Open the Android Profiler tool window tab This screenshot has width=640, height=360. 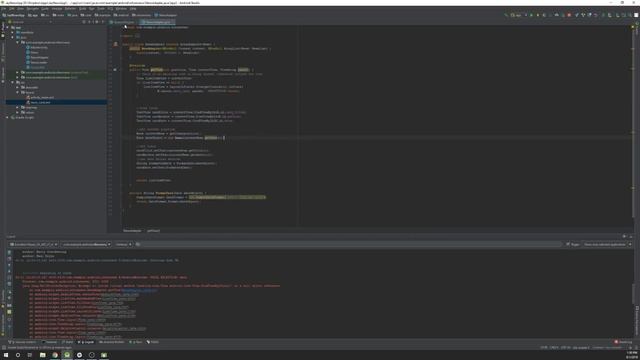click(111, 342)
